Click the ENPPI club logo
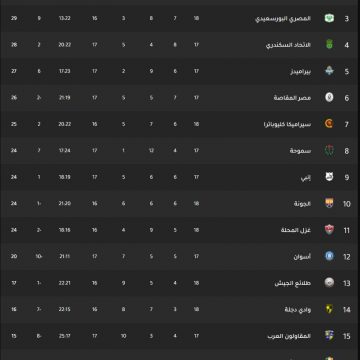Image resolution: width=360 pixels, height=360 pixels. point(329,177)
